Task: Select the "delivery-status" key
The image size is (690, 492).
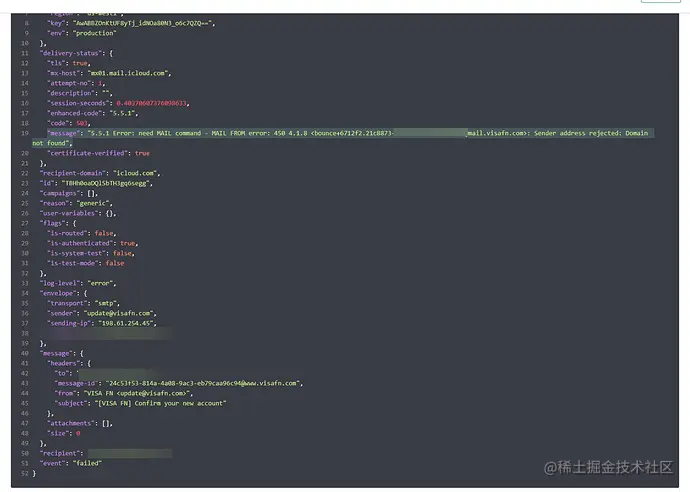Action: 69,53
